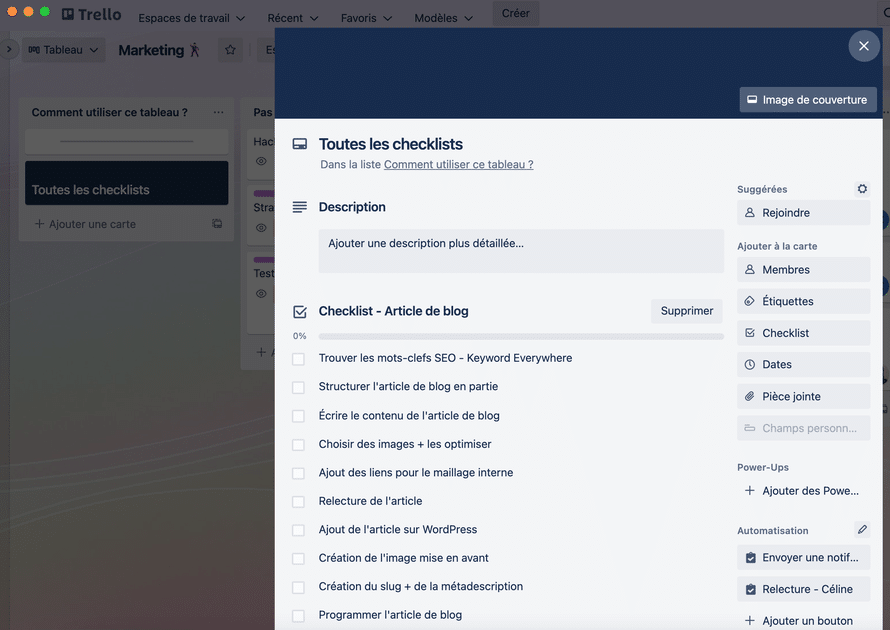The image size is (890, 630).
Task: Attach a Pièce jointe
Action: click(803, 396)
